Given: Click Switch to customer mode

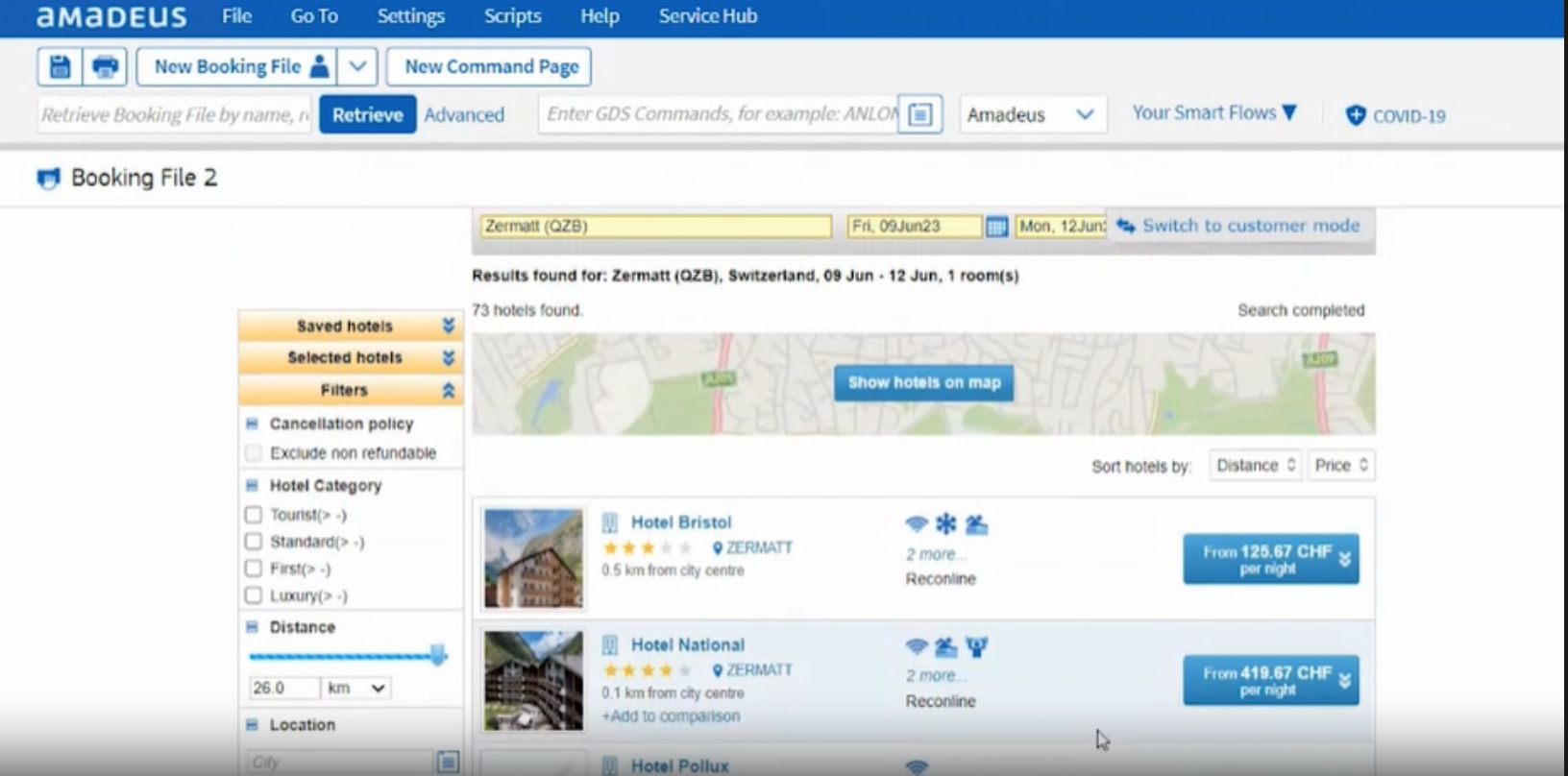Looking at the screenshot, I should point(1239,226).
